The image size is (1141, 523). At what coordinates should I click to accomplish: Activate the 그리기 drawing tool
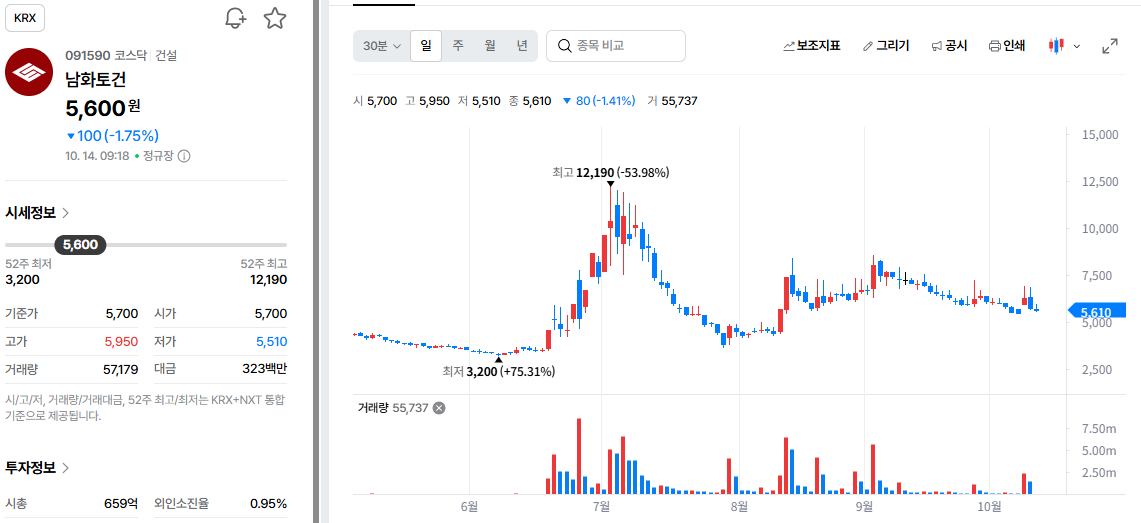[x=886, y=46]
